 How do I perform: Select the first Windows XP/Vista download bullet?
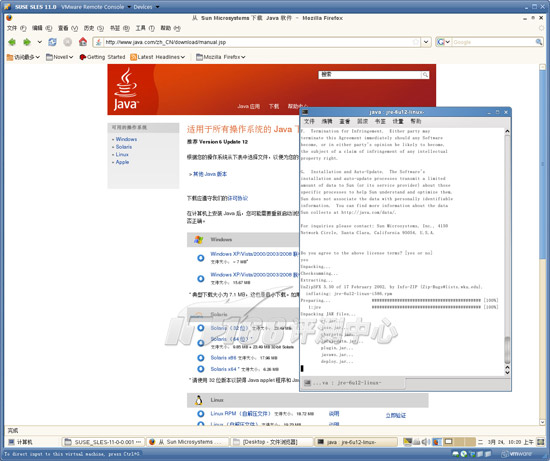201,258
